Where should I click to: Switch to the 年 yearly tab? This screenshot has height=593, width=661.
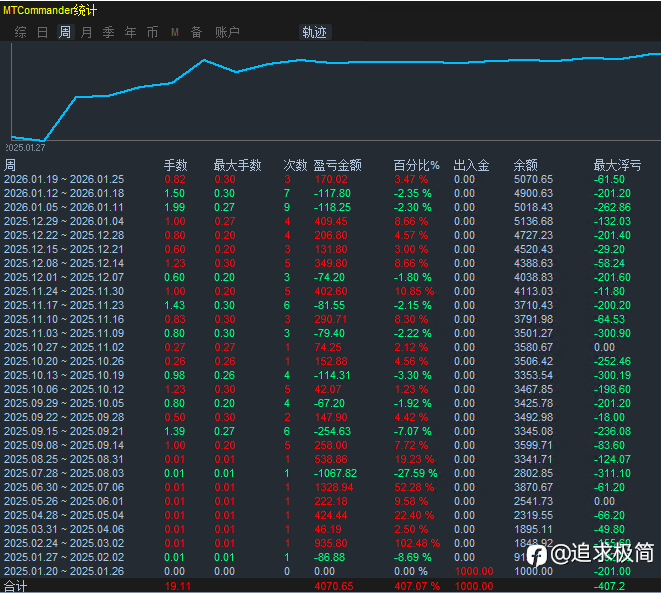[131, 32]
